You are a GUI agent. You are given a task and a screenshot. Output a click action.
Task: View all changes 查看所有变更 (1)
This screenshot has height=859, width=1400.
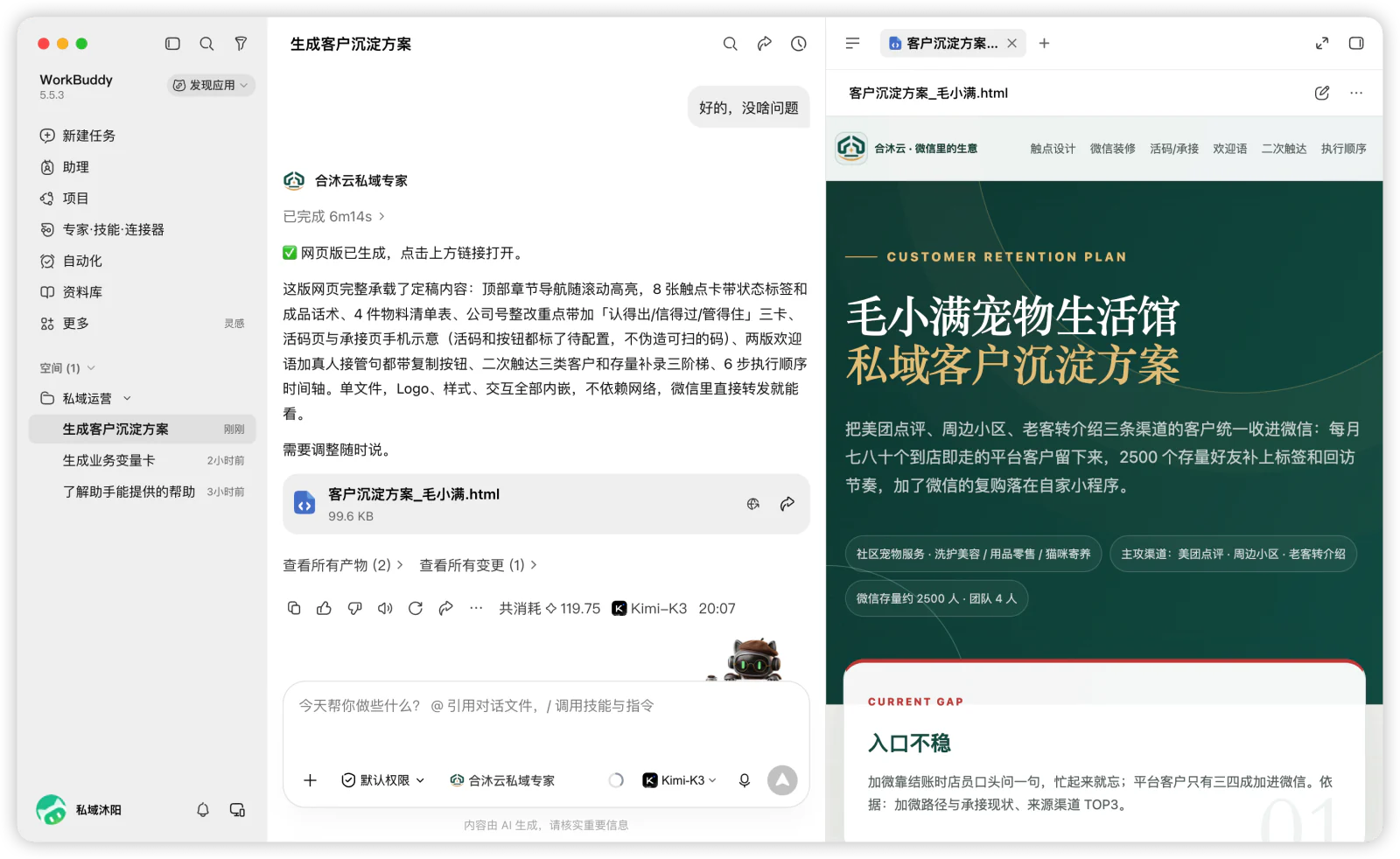pos(479,565)
